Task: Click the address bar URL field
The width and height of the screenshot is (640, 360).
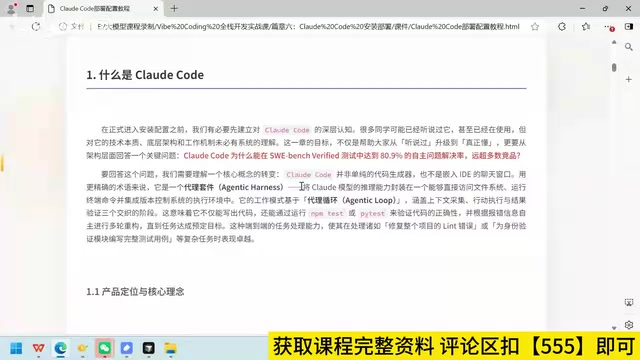Action: pyautogui.click(x=308, y=27)
